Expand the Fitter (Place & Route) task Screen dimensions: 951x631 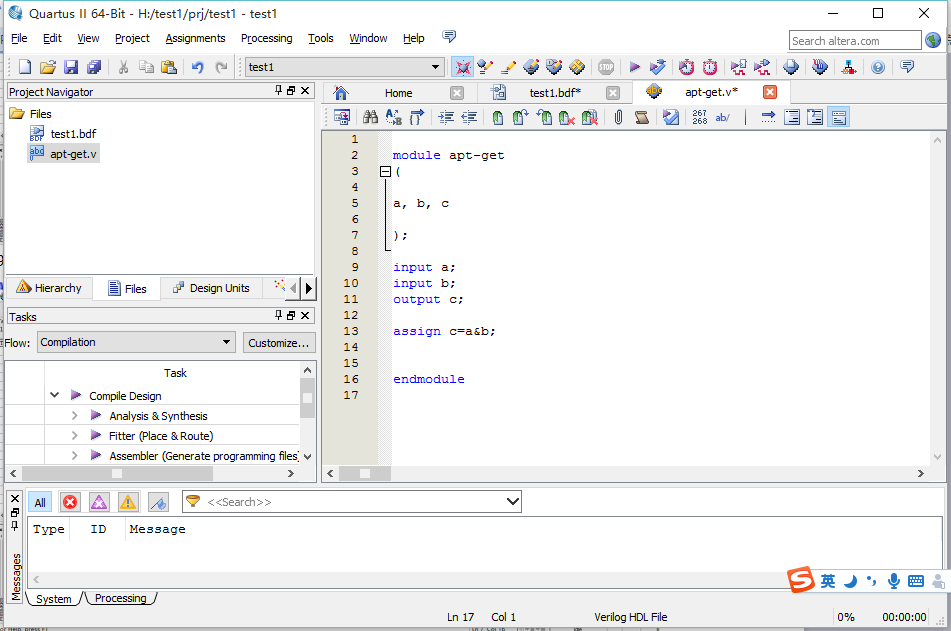click(x=75, y=436)
